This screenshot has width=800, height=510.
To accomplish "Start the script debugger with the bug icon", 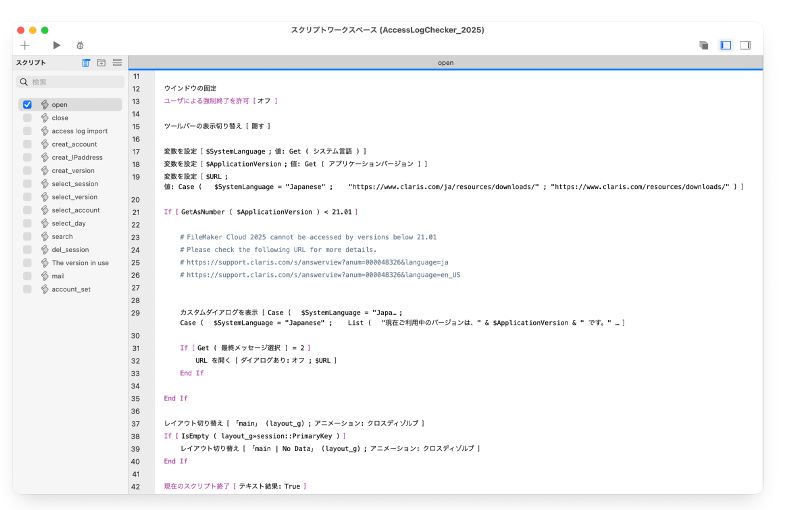I will click(x=80, y=45).
